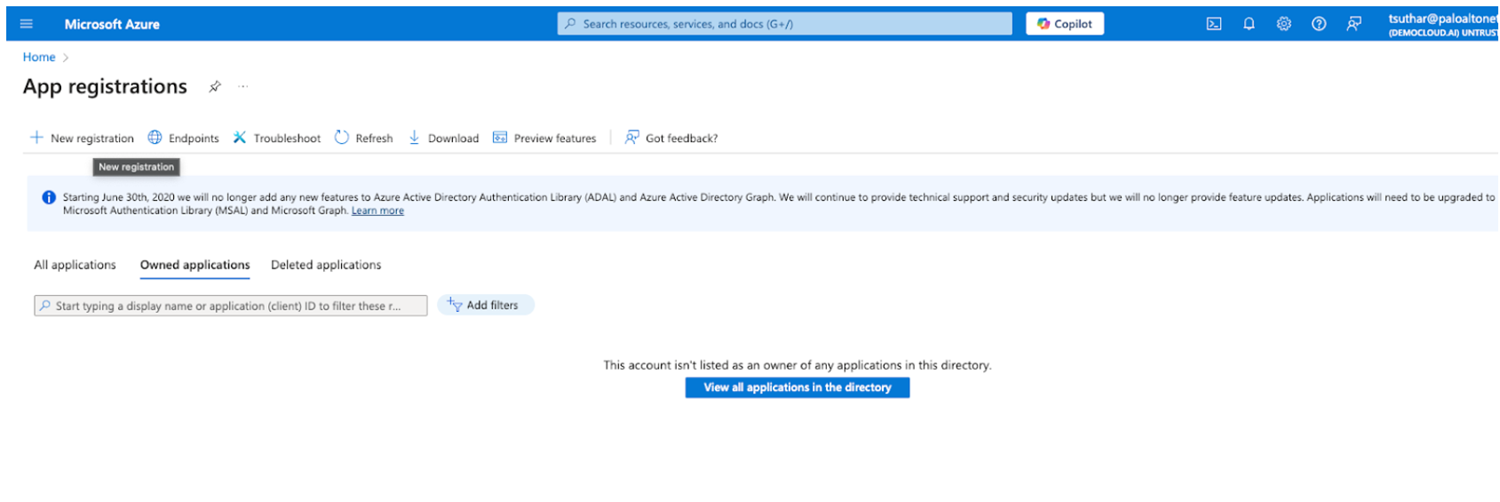Follow the Learn more link
Screen dimensions: 1500x502
pyautogui.click(x=378, y=211)
